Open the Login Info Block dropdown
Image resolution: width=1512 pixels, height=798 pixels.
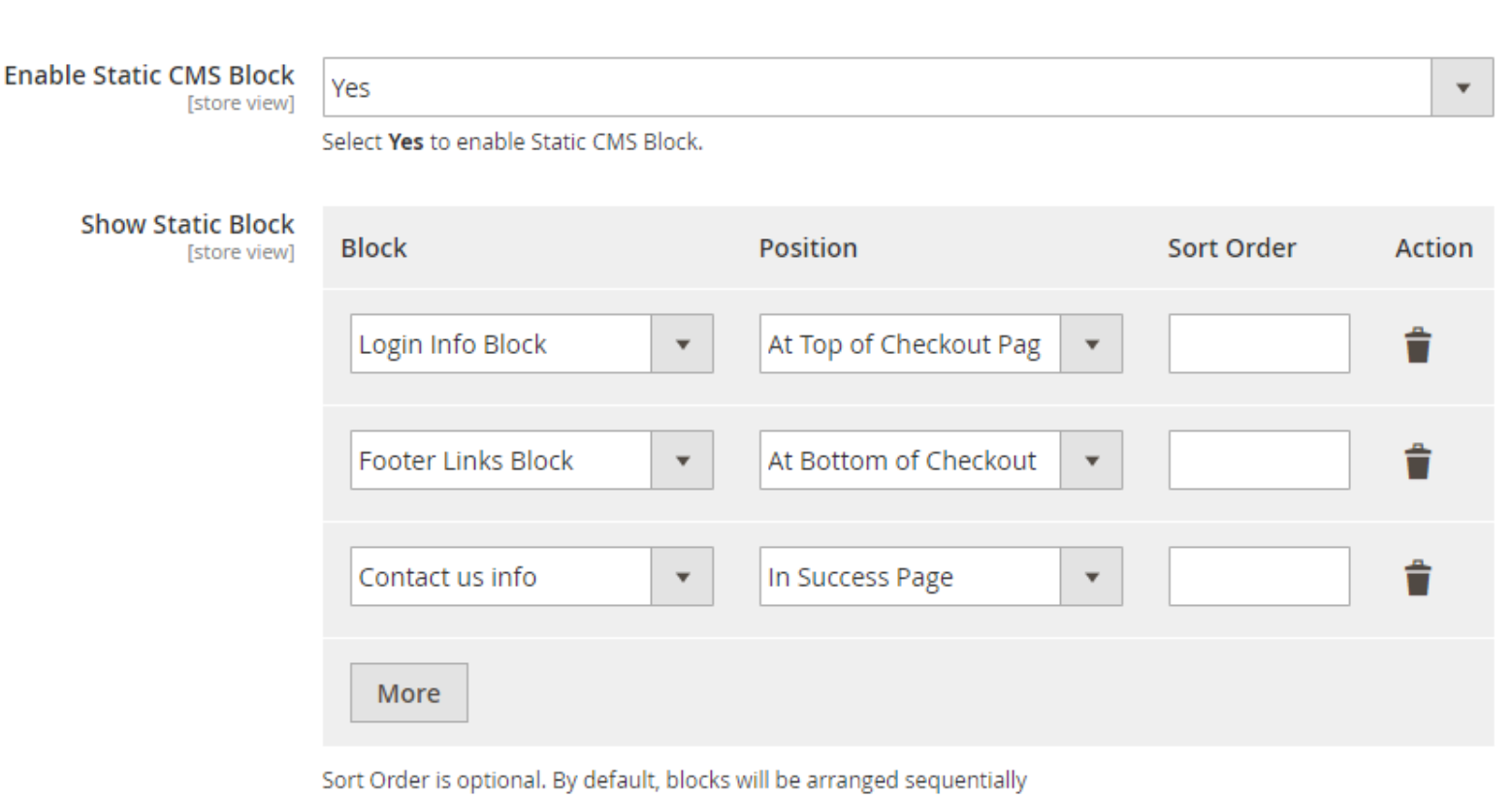pos(531,344)
